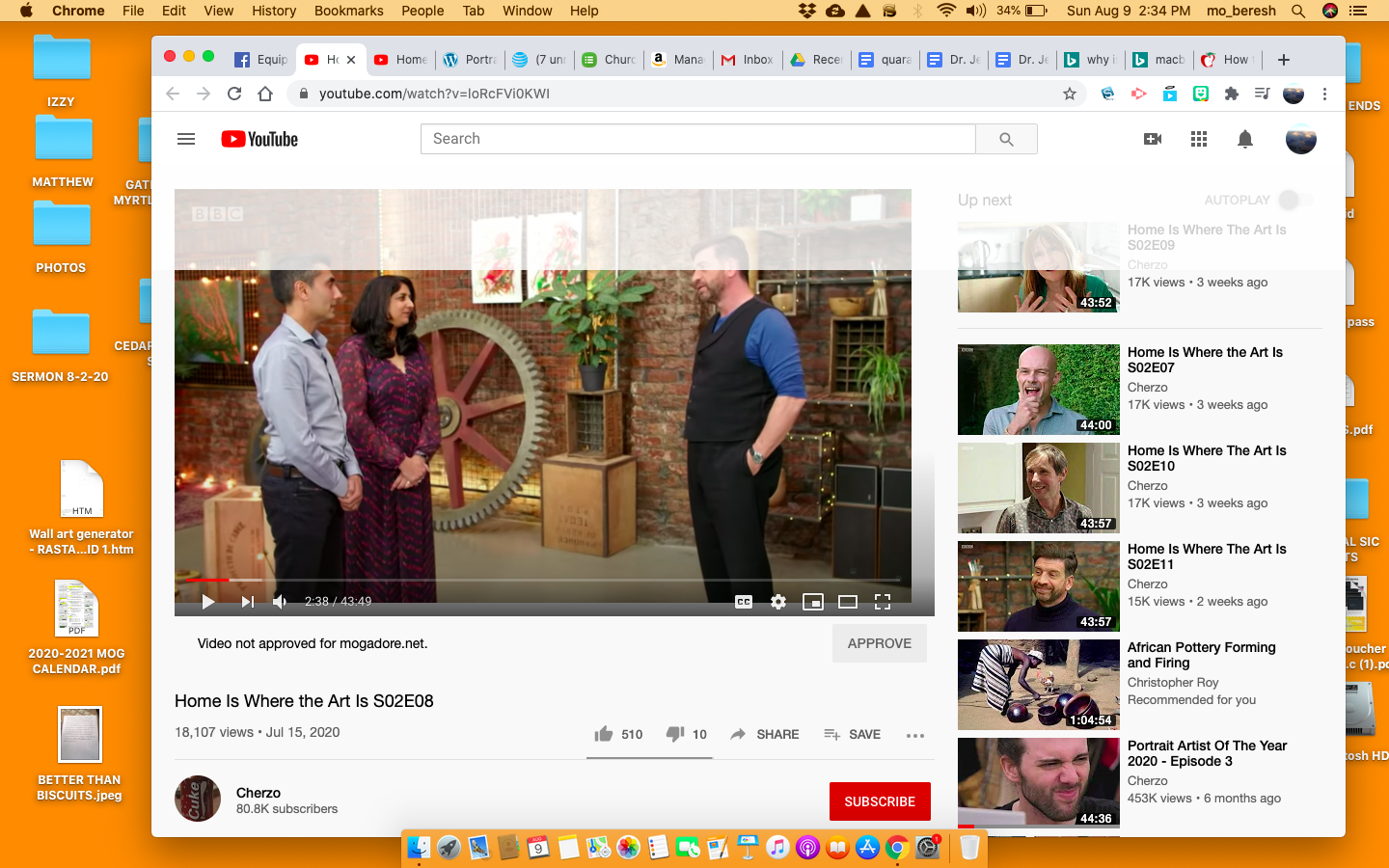Viewport: 1389px width, 868px height.
Task: Share the video
Action: point(764,734)
